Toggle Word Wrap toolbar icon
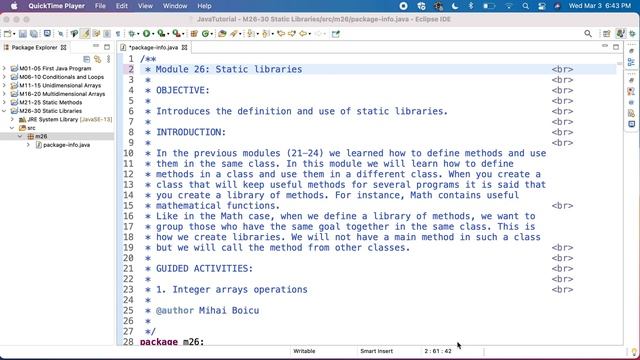The width and height of the screenshot is (640, 360). (x=96, y=34)
